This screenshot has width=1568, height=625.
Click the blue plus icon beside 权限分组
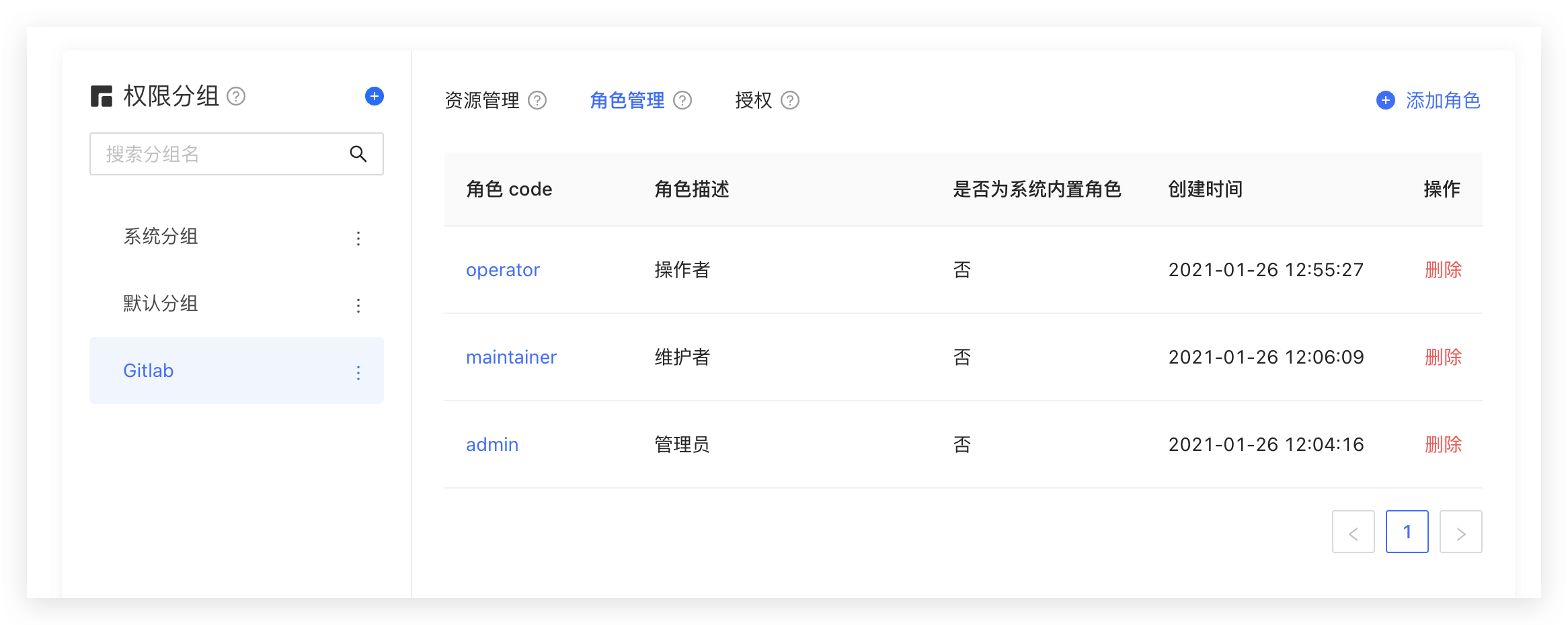[x=375, y=96]
